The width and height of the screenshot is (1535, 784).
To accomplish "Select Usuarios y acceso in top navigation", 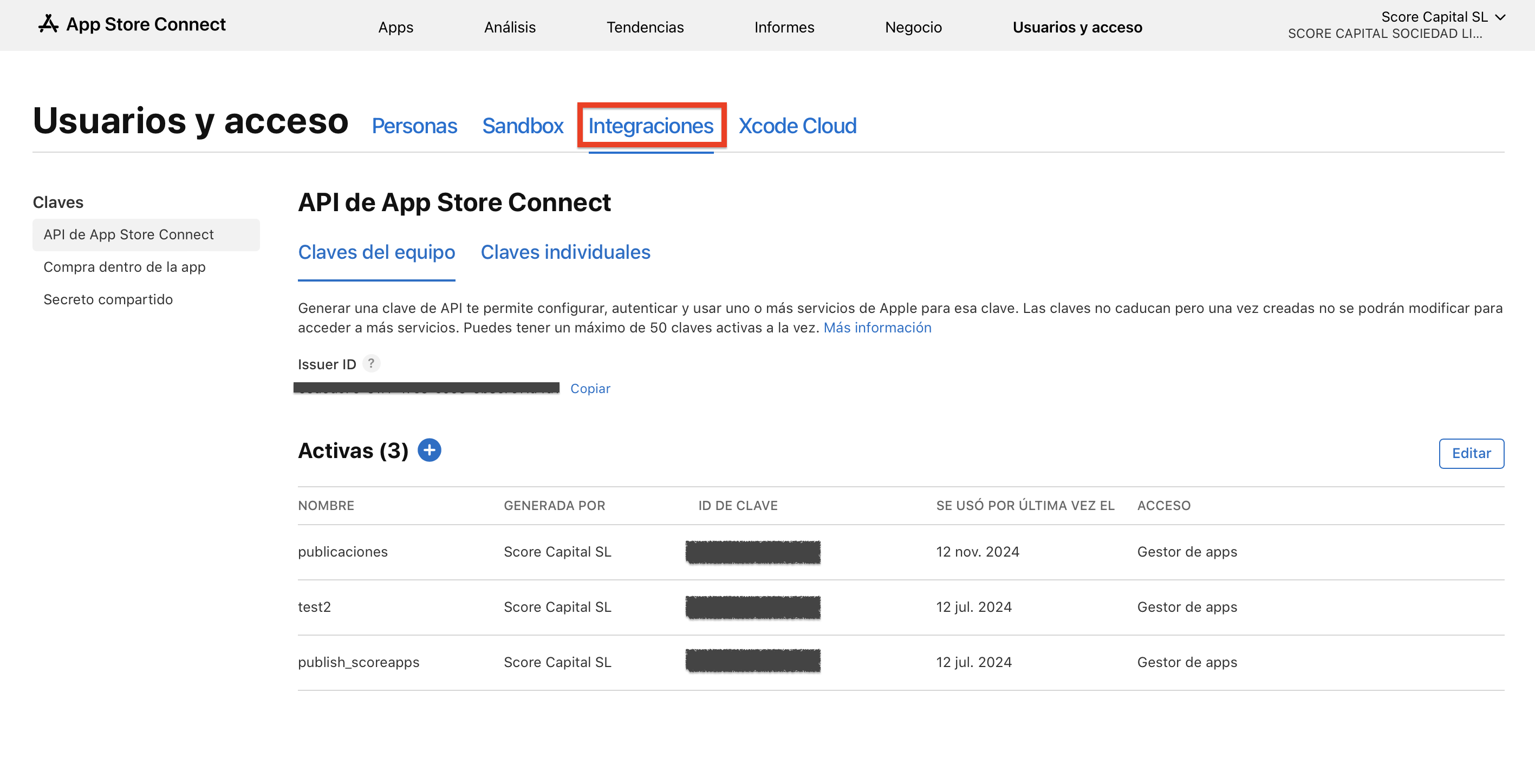I will click(x=1077, y=27).
